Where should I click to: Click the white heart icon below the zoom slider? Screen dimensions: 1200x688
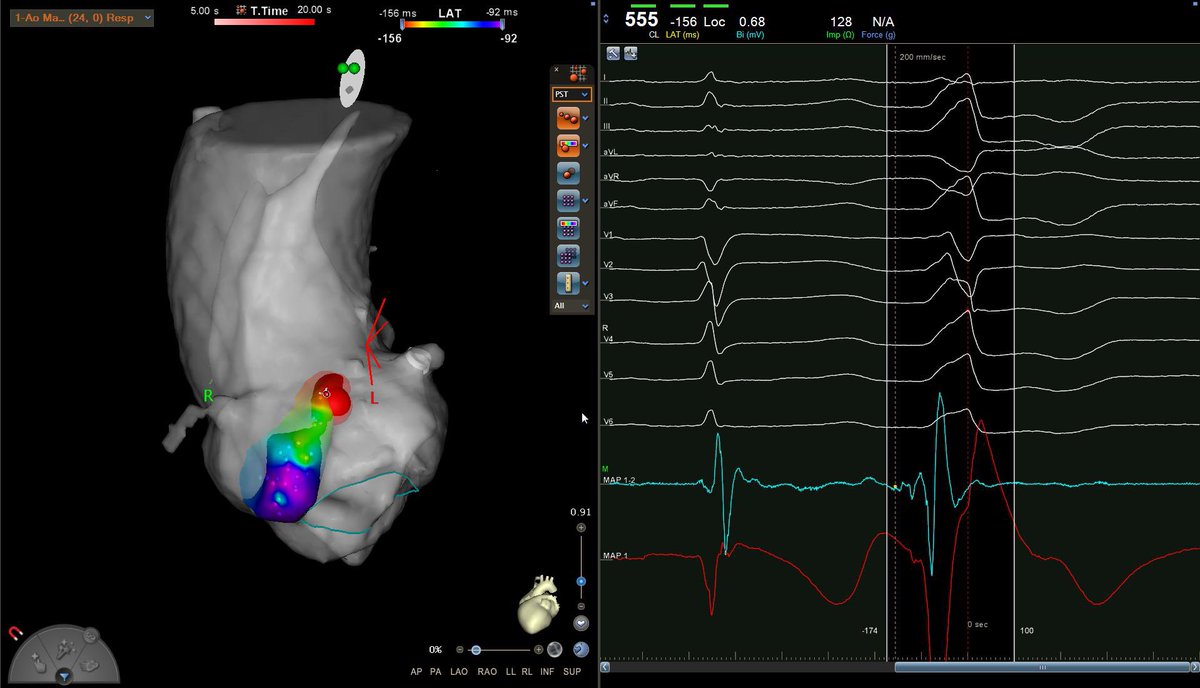581,622
